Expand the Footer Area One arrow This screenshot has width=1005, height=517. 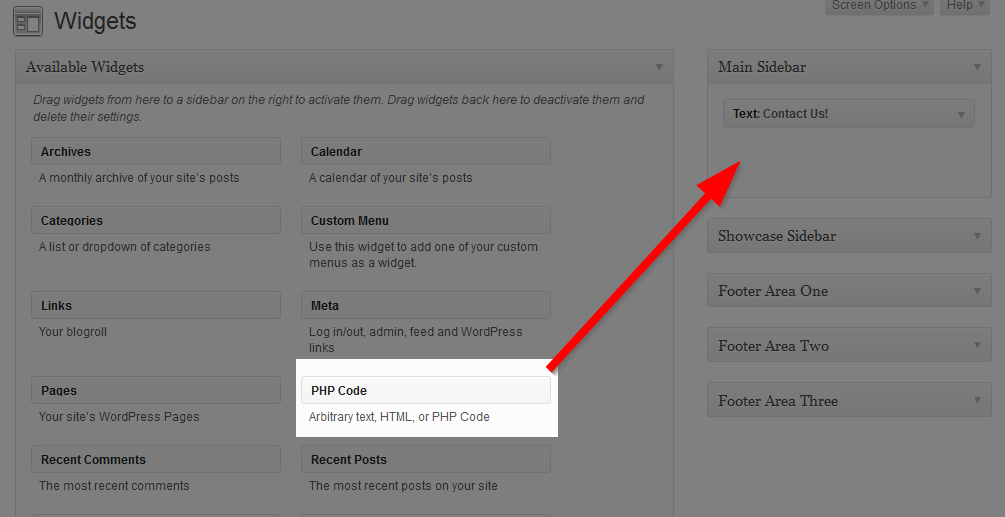(977, 291)
